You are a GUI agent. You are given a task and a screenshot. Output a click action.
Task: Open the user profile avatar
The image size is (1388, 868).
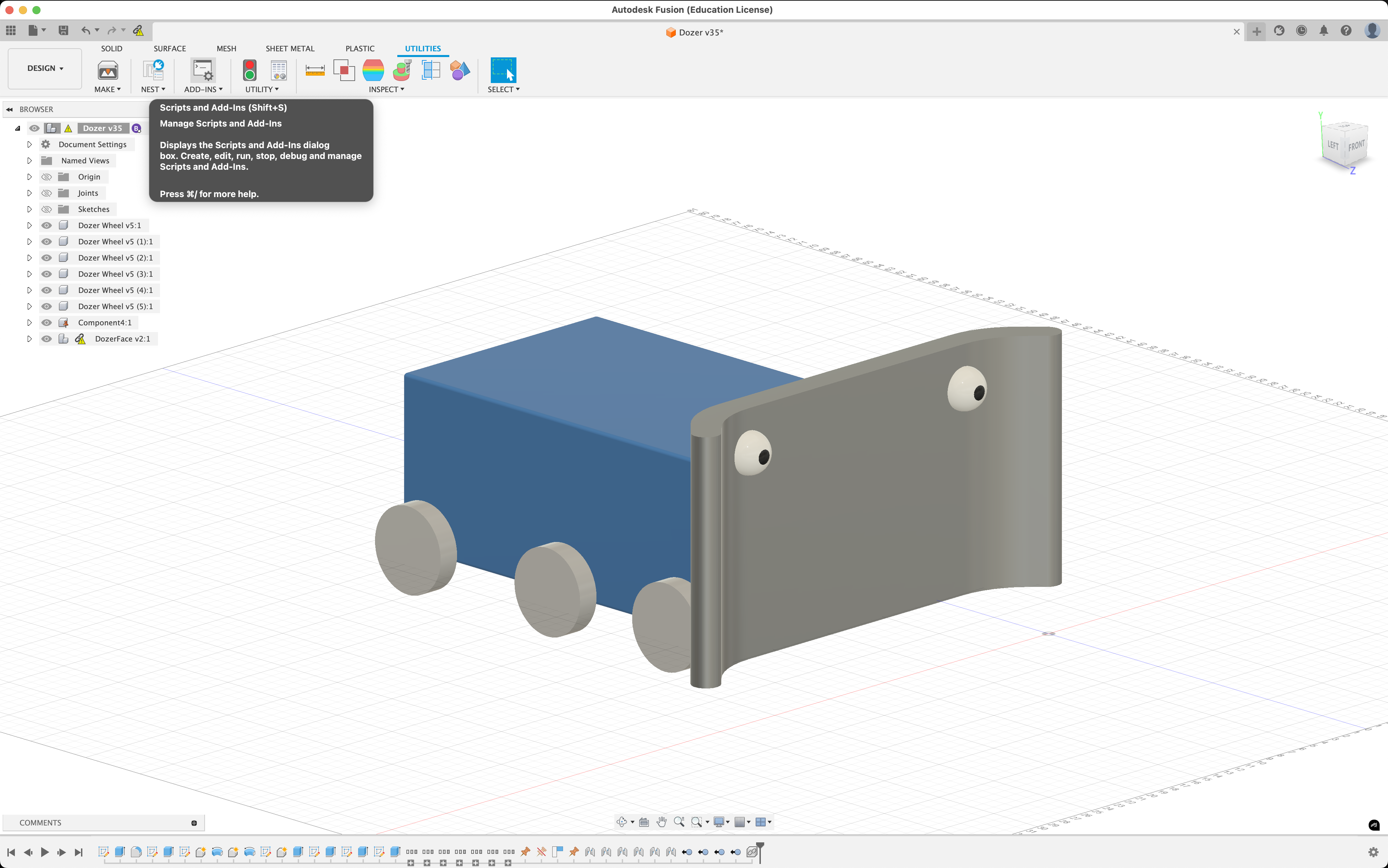(1372, 31)
